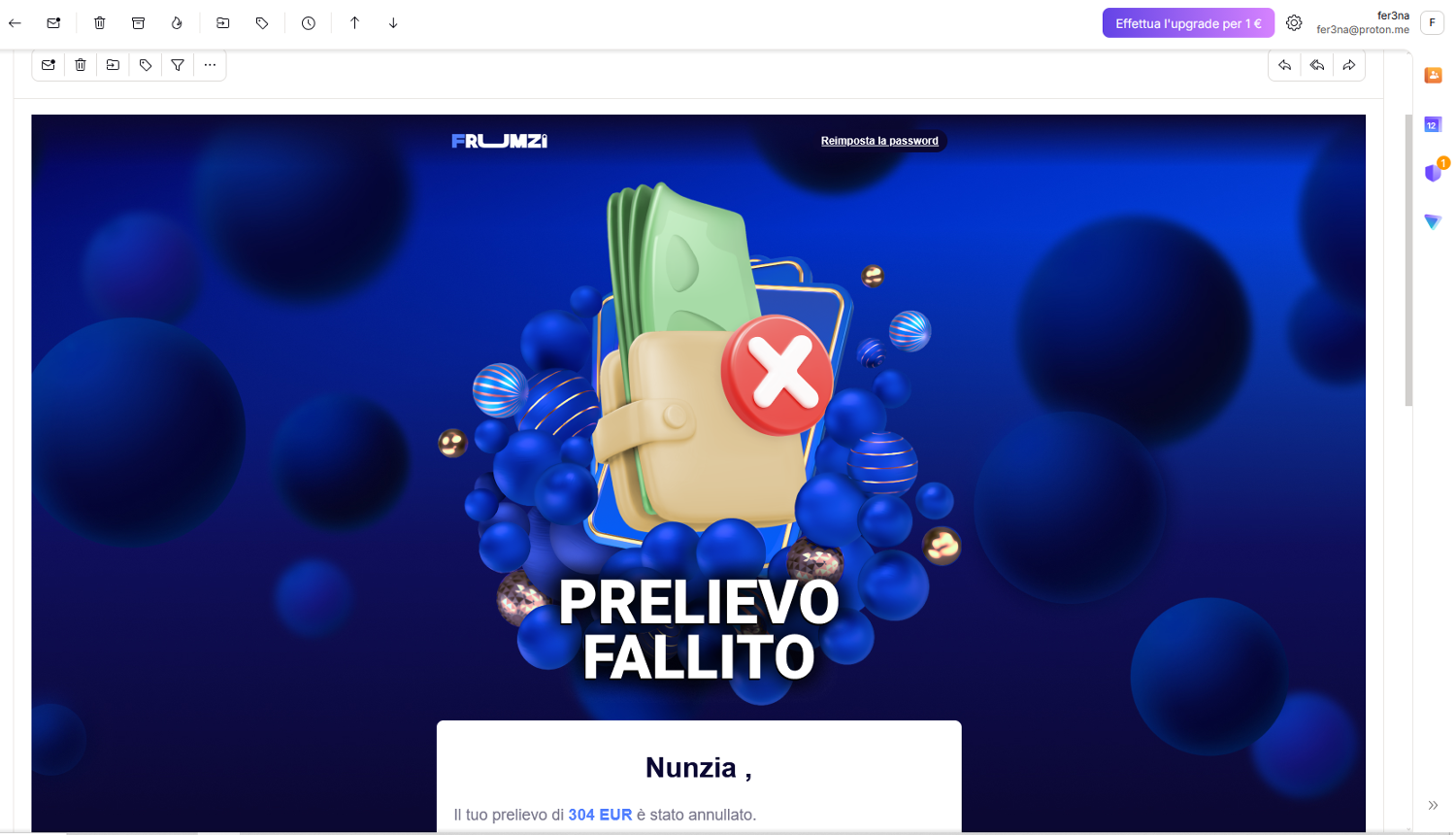Open the Label as dropdown in top toolbar
Viewport: 1456px width, 835px height.
tap(262, 22)
